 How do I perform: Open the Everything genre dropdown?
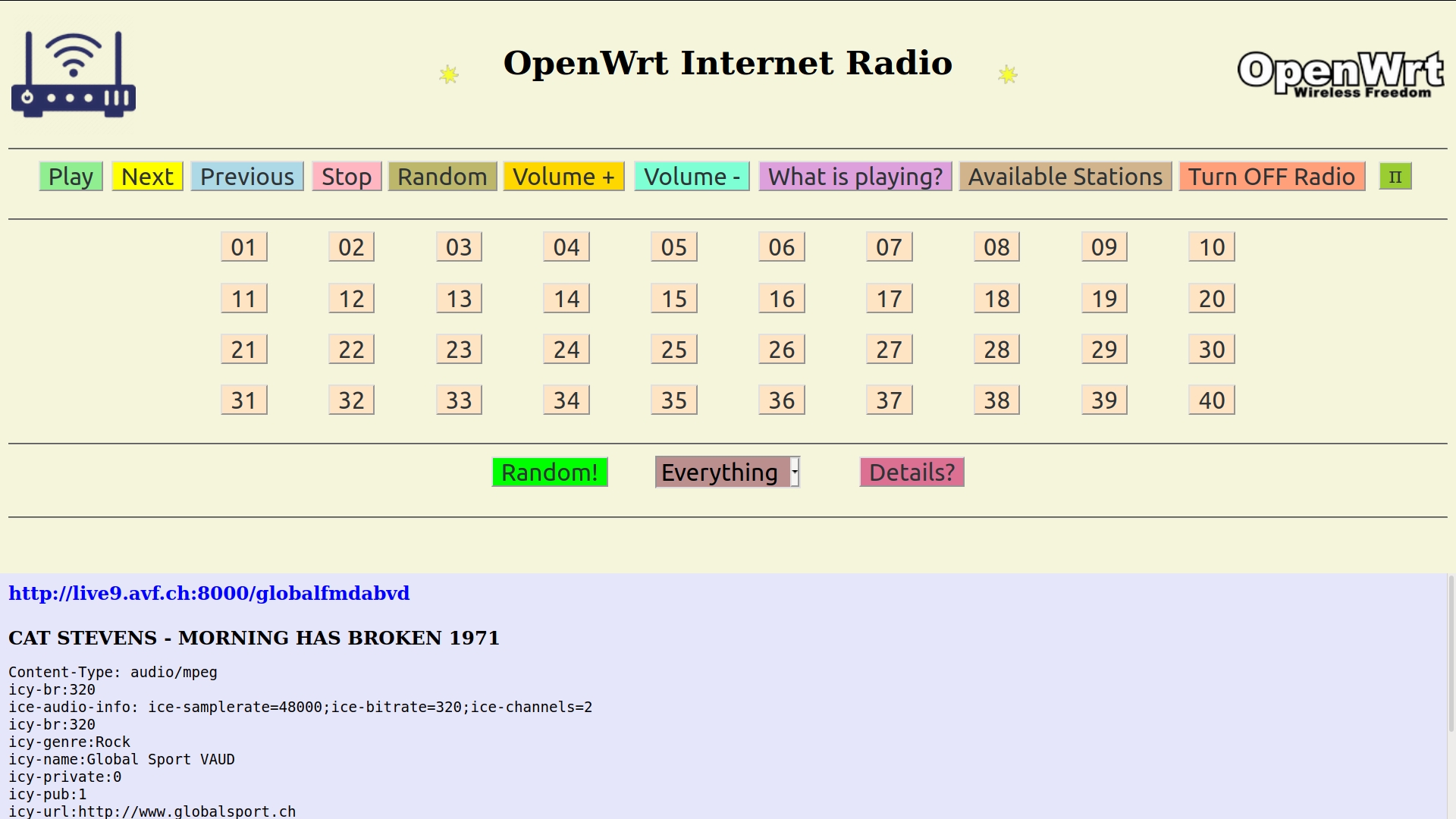(x=726, y=472)
